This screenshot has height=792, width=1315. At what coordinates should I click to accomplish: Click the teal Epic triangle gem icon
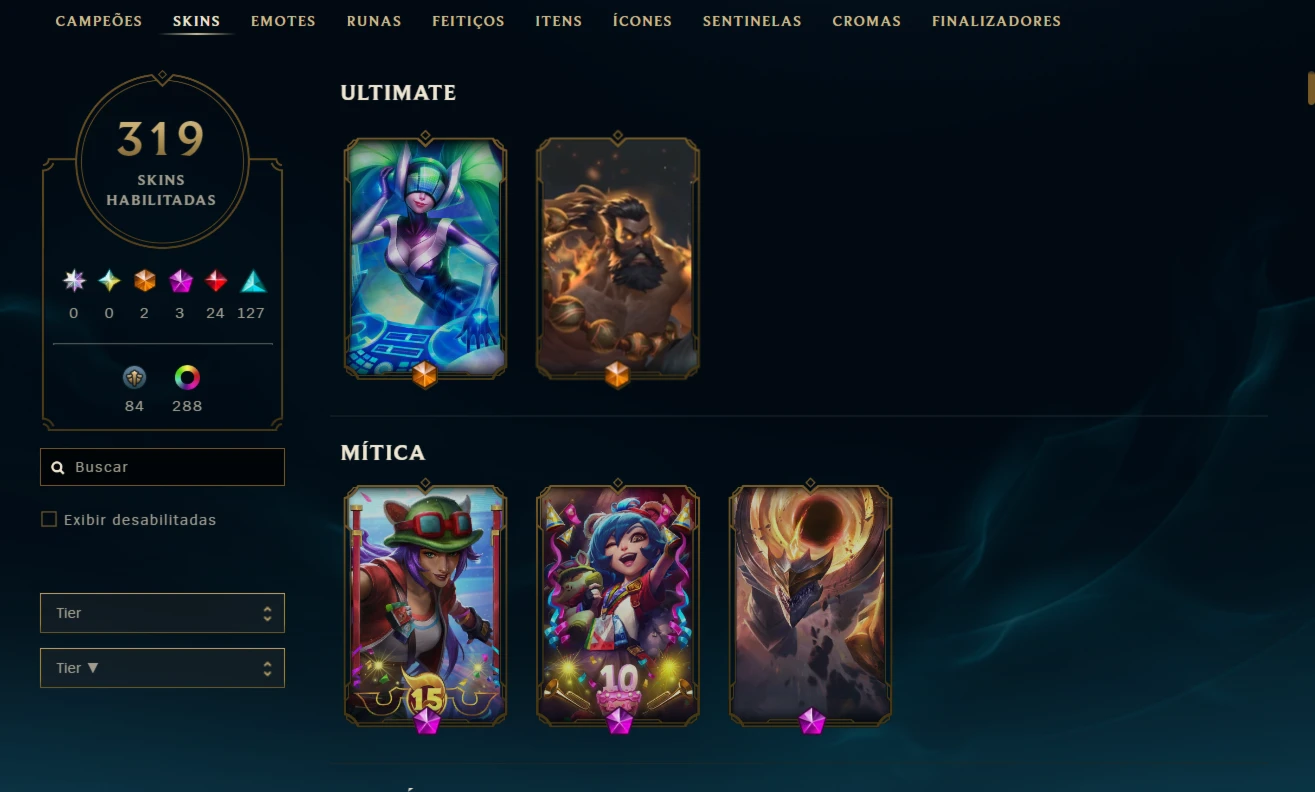coord(254,281)
